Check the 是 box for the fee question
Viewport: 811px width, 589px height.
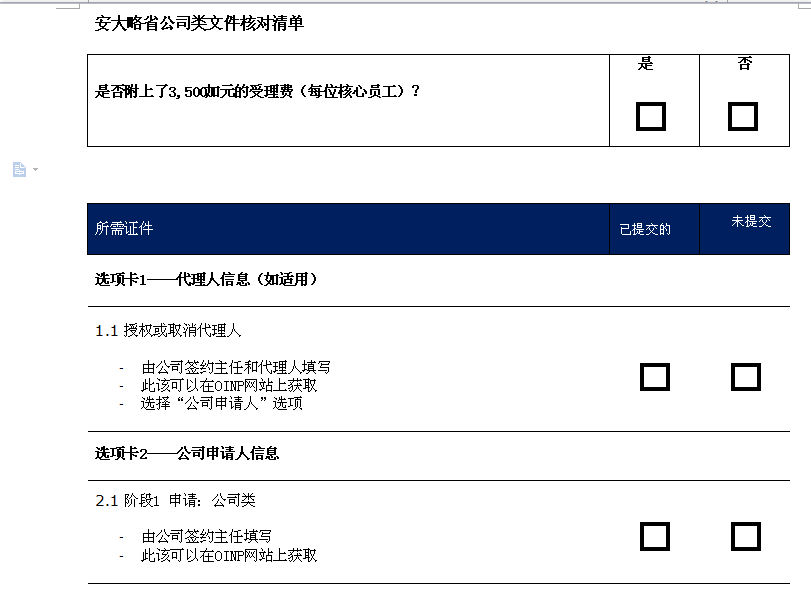tap(650, 116)
